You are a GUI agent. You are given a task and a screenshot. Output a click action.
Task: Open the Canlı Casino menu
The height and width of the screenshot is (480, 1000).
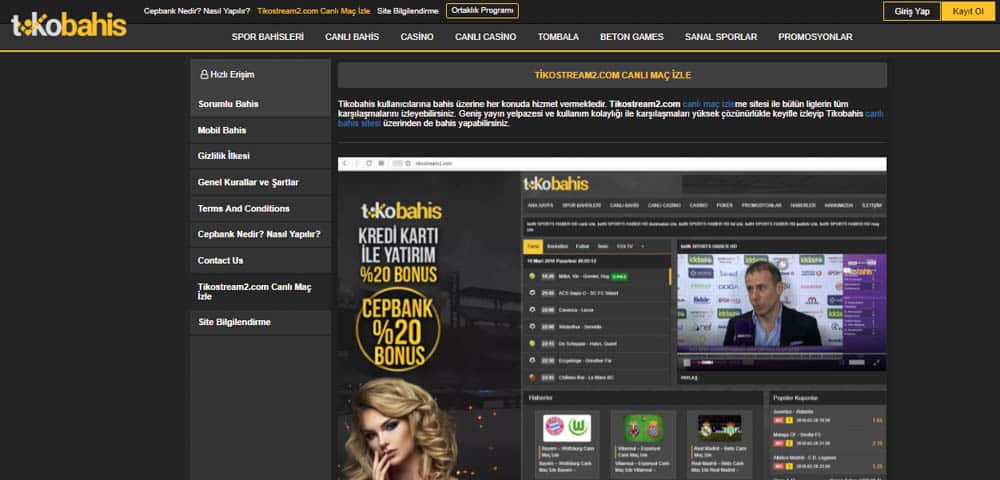[485, 37]
